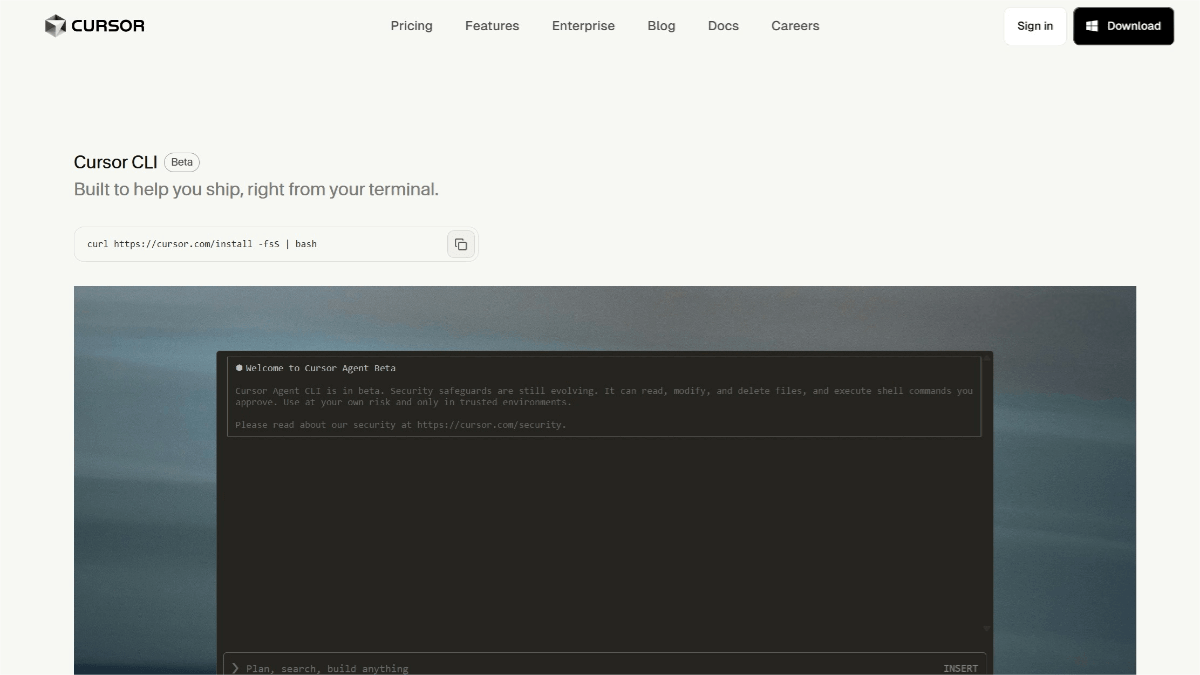Navigate to Enterprise
1200x675 pixels.
[x=583, y=26]
